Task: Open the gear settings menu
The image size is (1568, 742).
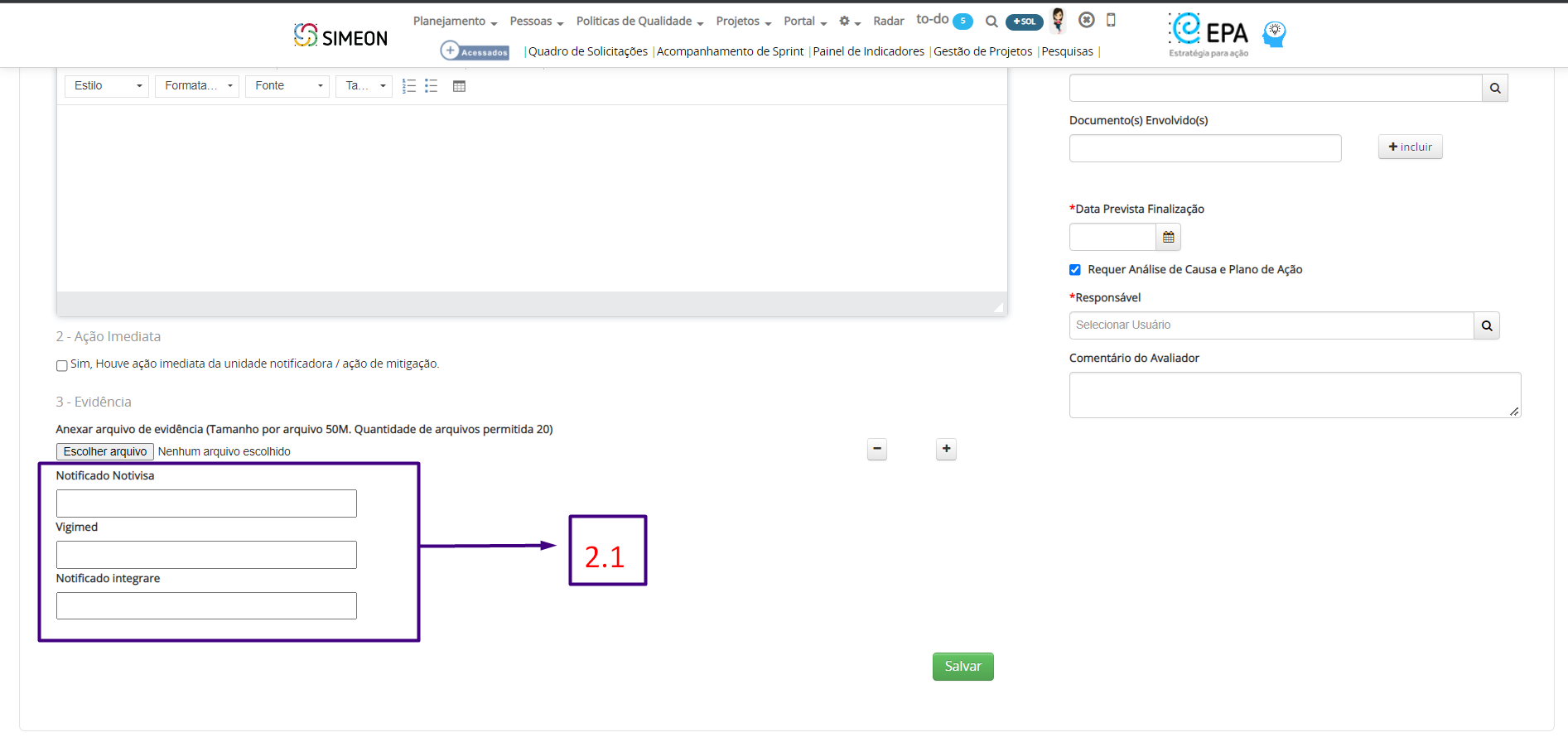Action: pos(850,22)
